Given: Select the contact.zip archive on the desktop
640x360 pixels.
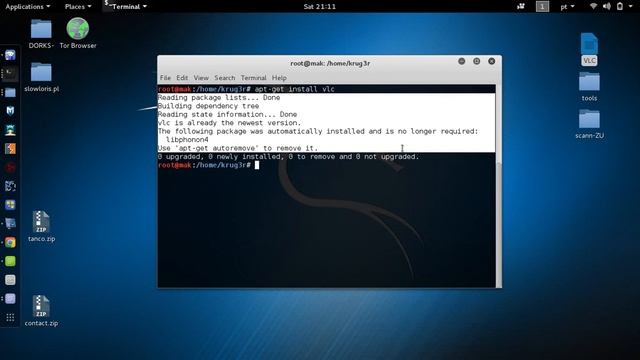Looking at the screenshot, I should tap(41, 311).
